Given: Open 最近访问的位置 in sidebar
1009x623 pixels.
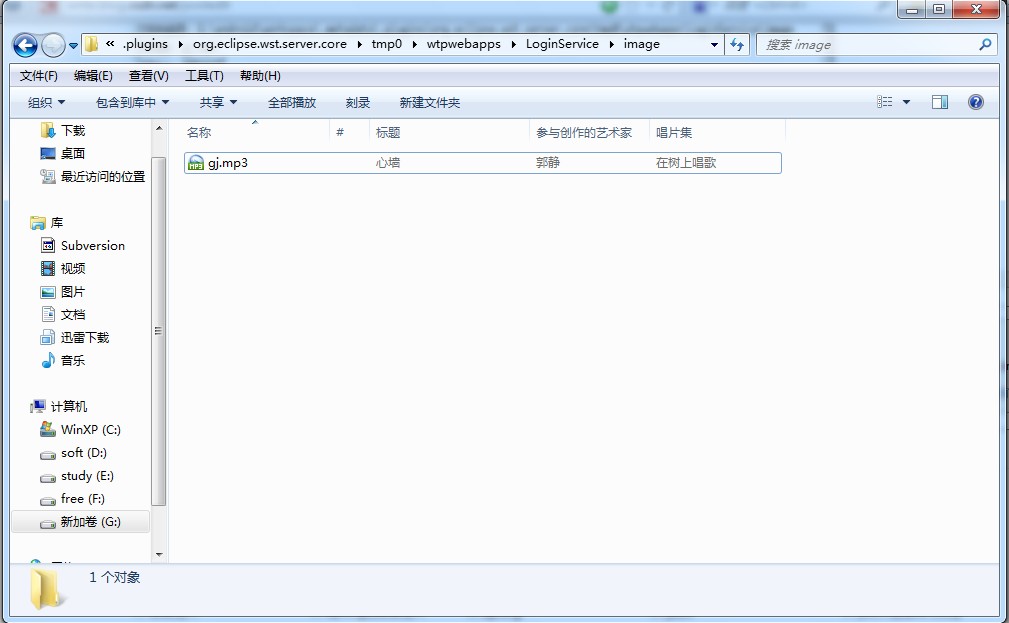Looking at the screenshot, I should 102,176.
